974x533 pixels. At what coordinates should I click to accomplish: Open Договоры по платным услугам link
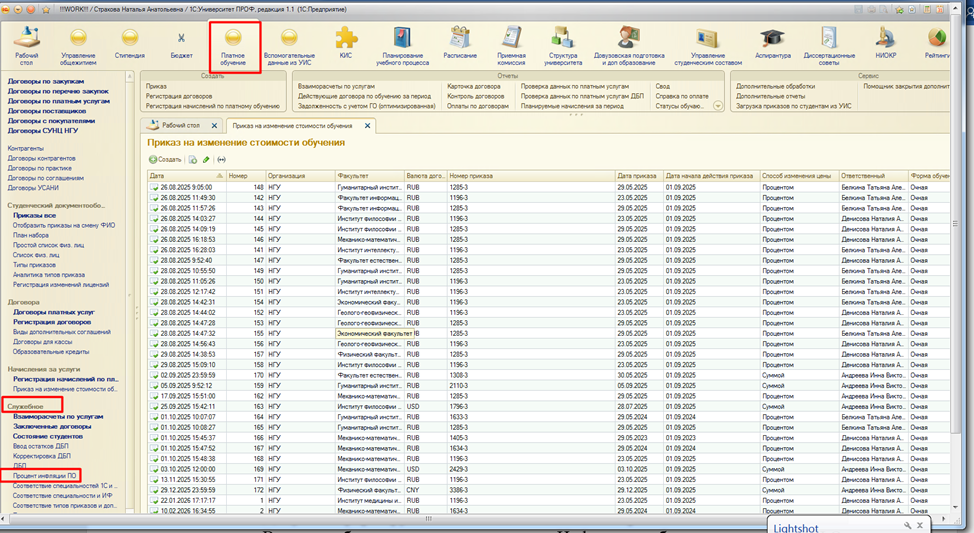click(x=58, y=101)
